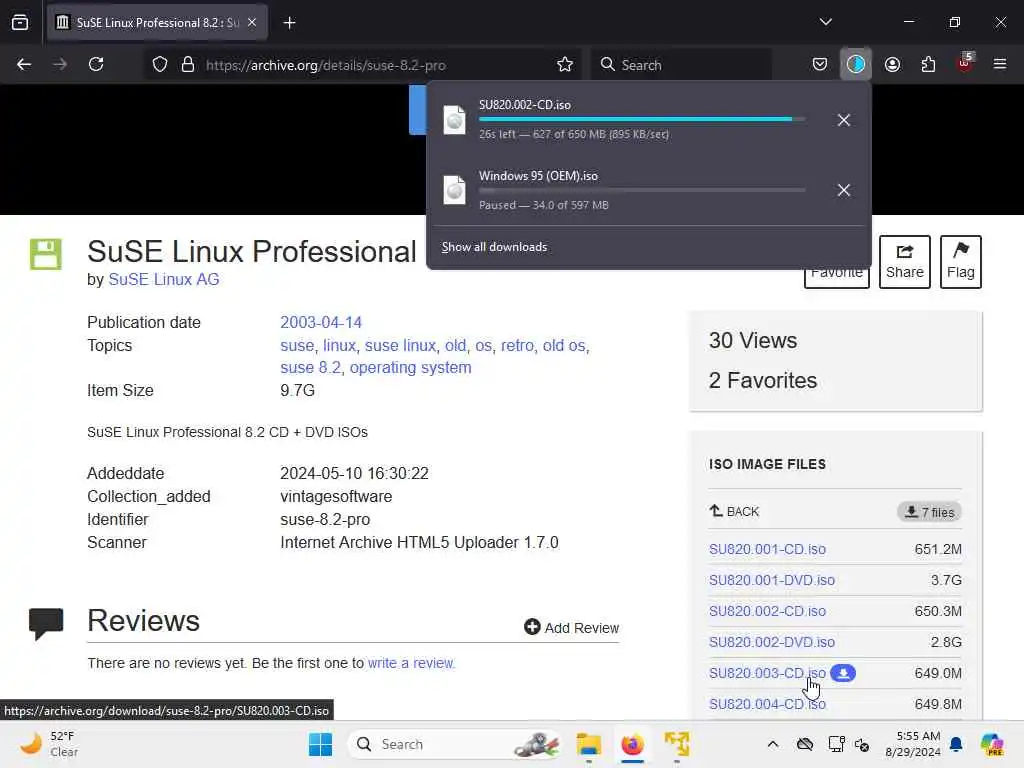Open the 'retro' topic link
Image resolution: width=1024 pixels, height=768 pixels.
517,345
